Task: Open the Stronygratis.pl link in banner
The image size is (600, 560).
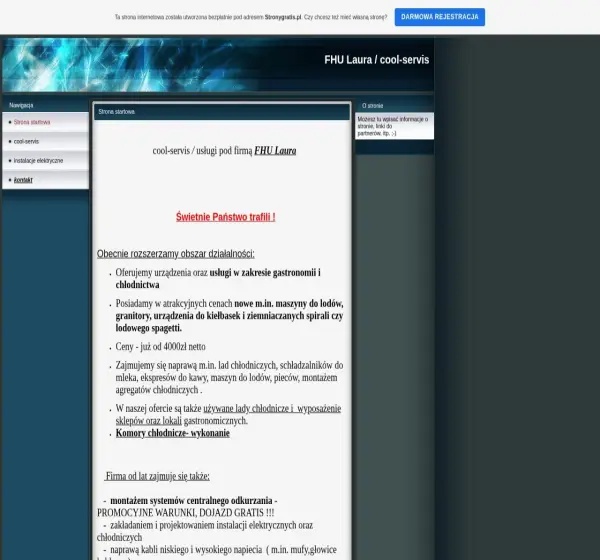Action: point(283,17)
